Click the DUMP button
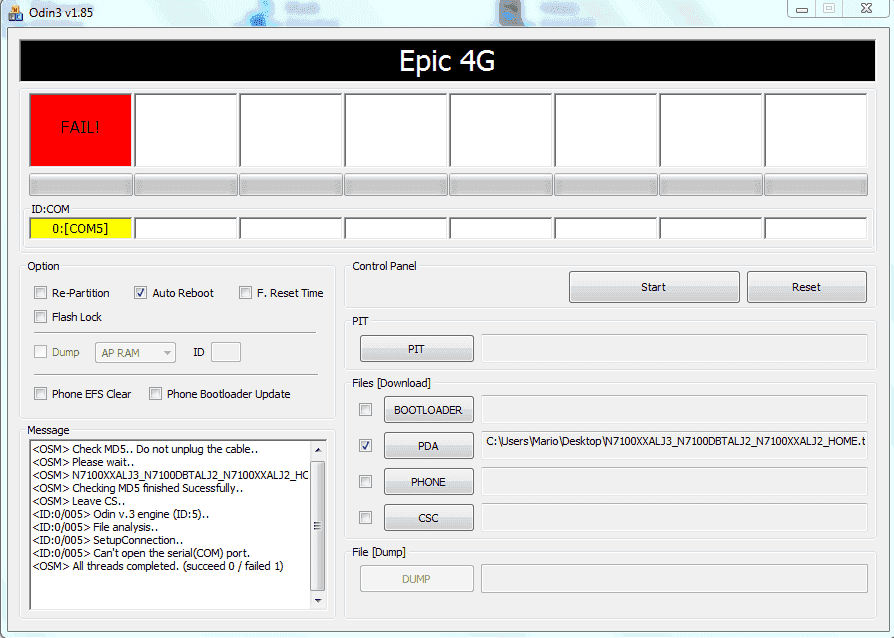The image size is (894, 638). (x=417, y=579)
